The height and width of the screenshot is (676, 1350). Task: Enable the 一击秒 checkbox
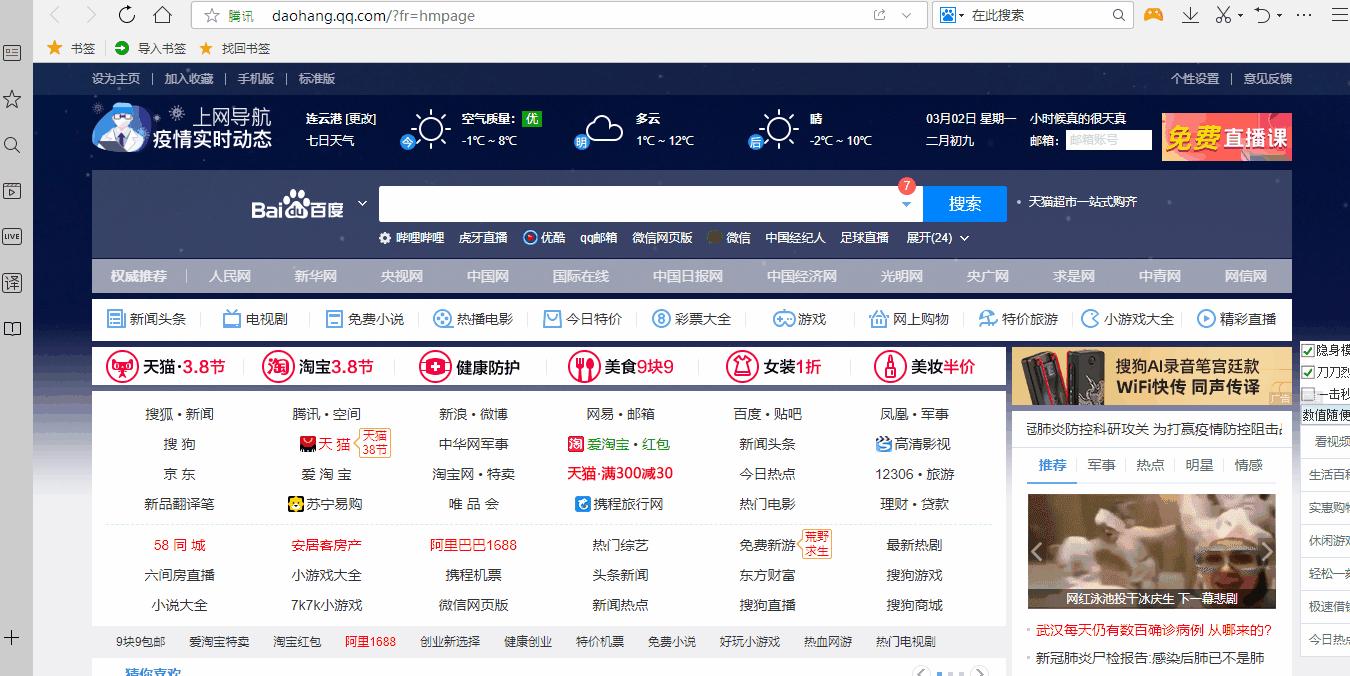[x=1306, y=394]
